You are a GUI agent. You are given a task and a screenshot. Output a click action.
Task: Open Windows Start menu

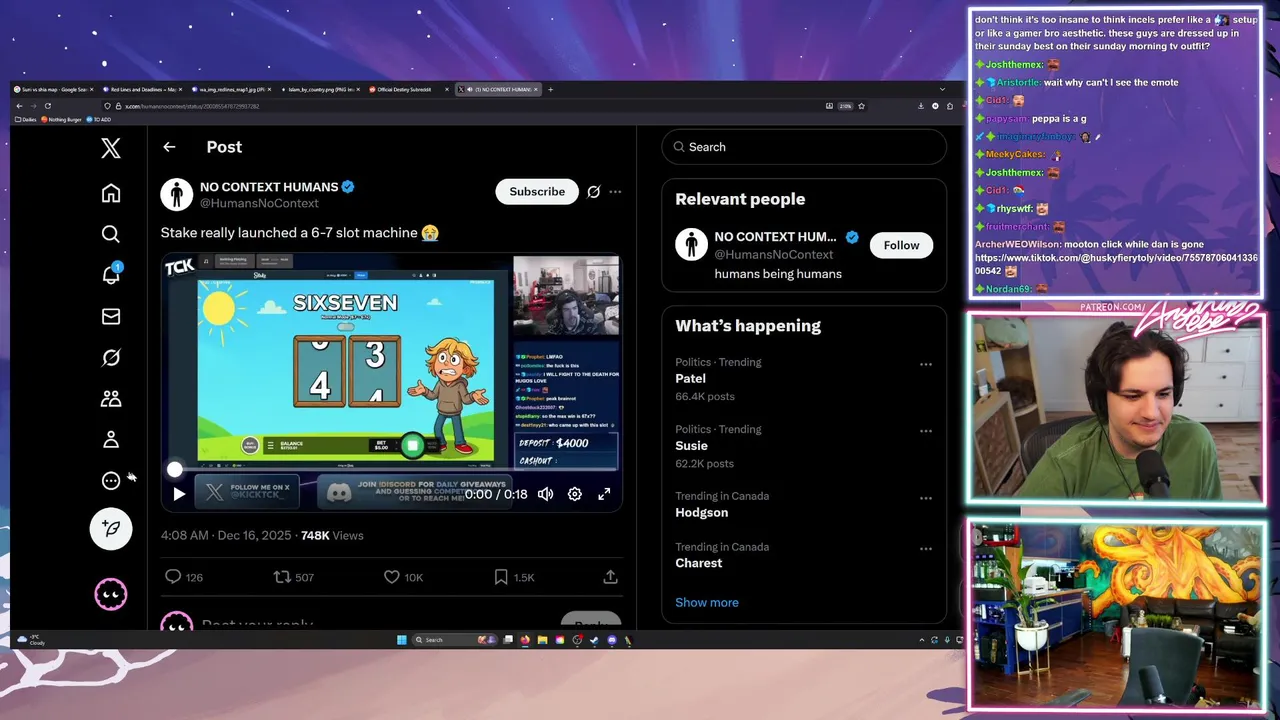(x=402, y=639)
